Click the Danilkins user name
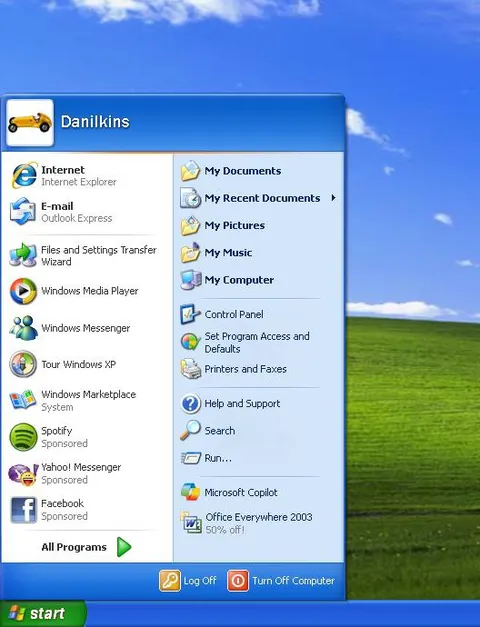 95,122
